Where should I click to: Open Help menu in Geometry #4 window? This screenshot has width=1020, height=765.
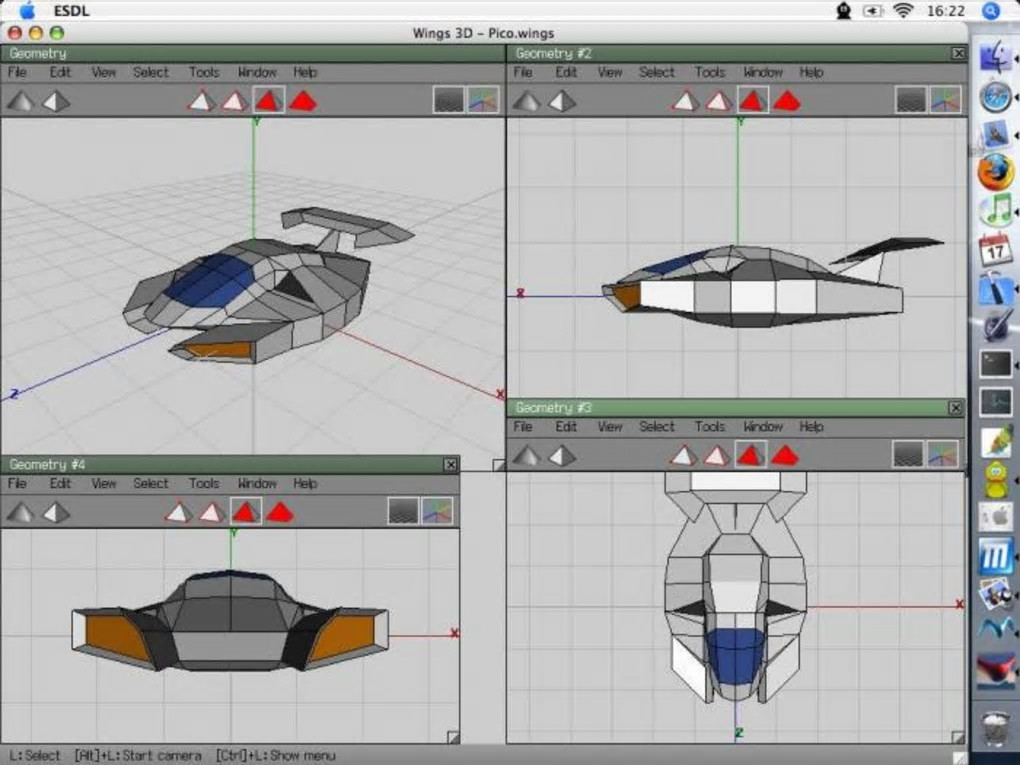305,483
